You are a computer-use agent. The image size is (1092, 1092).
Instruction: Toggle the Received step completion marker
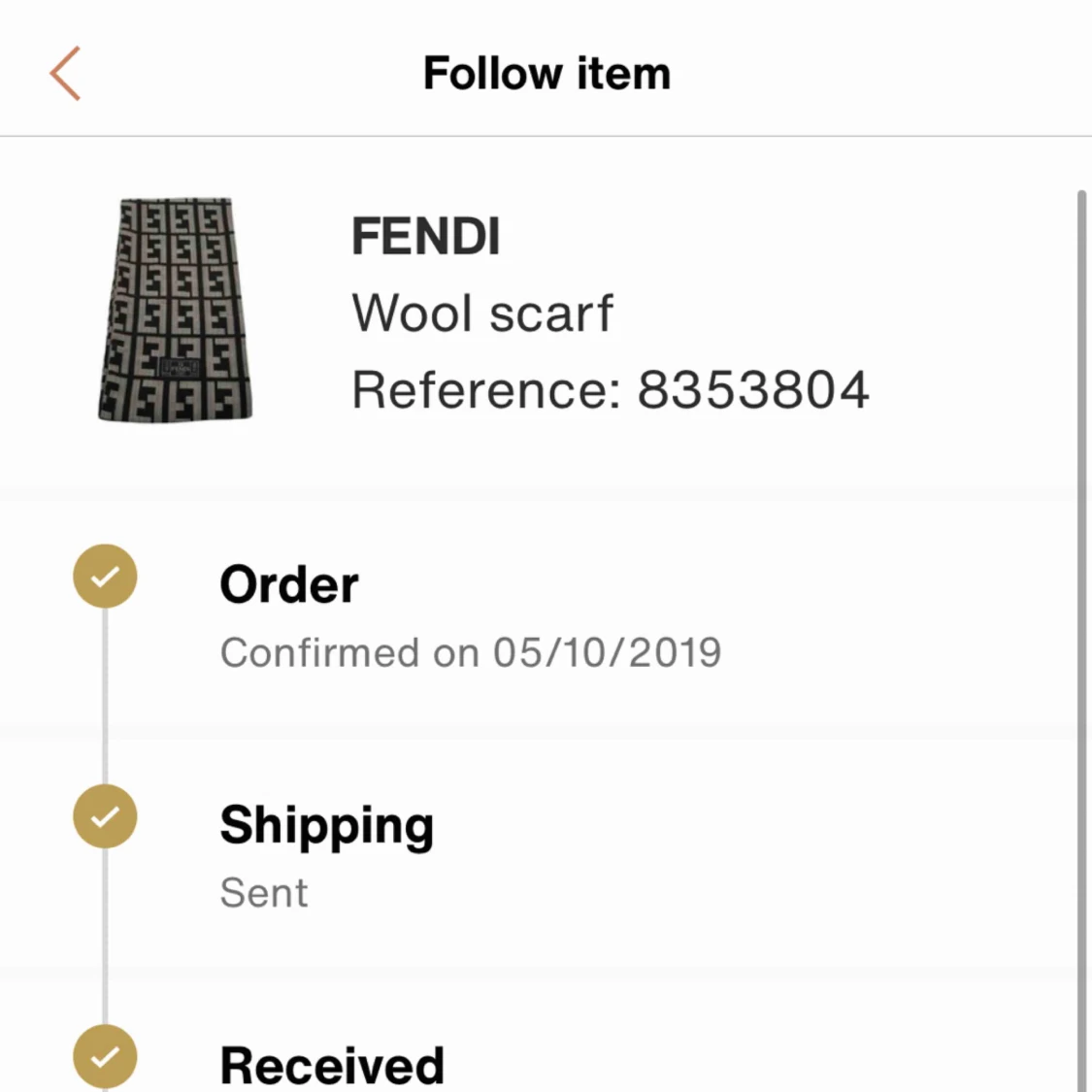pos(105,1056)
